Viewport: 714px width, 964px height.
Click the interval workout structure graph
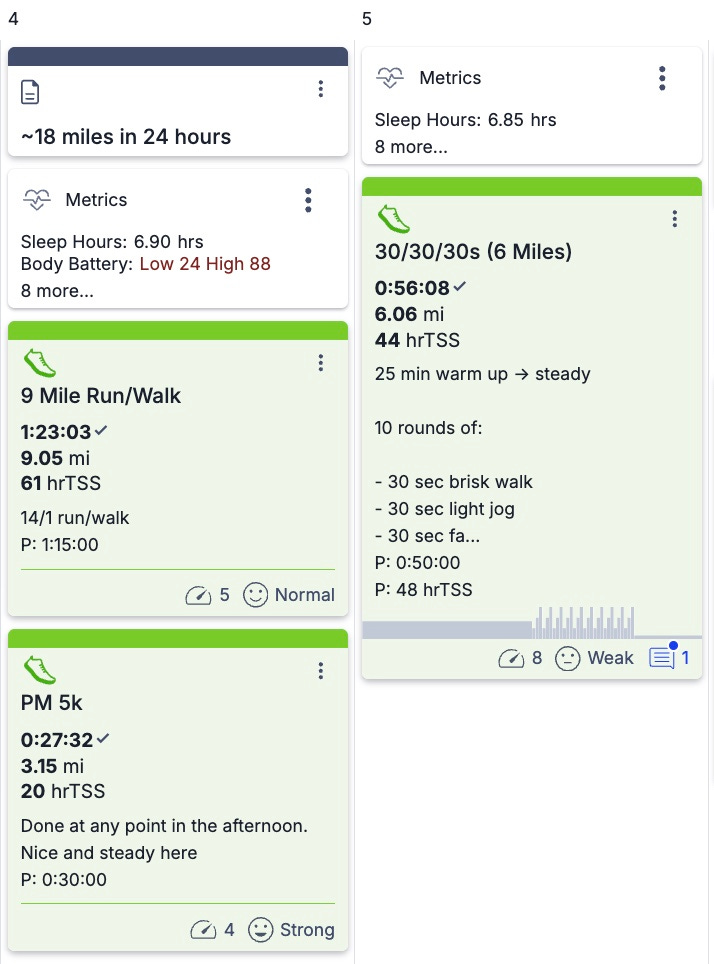[532, 622]
